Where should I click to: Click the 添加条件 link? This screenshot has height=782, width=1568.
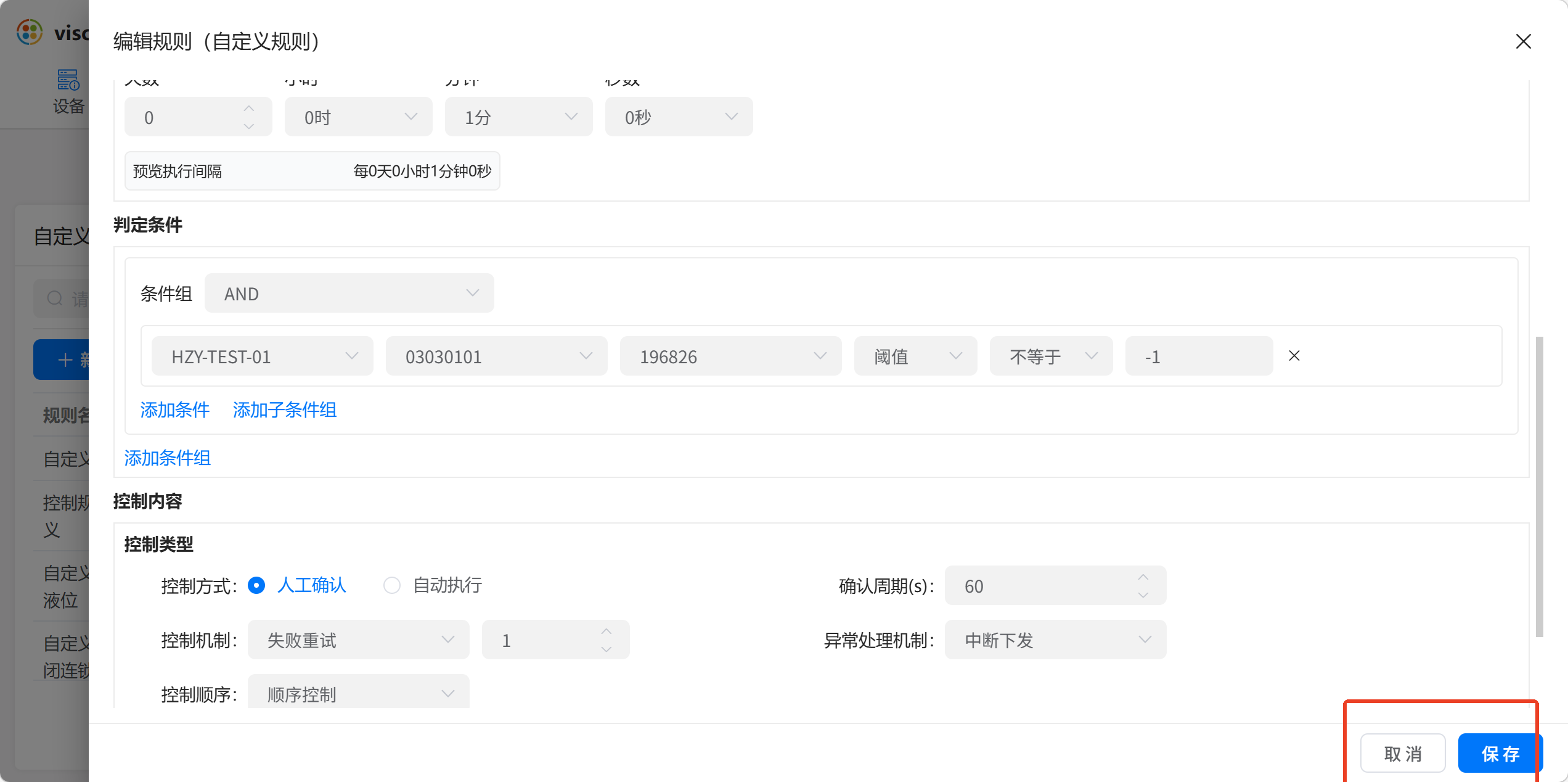pyautogui.click(x=175, y=410)
